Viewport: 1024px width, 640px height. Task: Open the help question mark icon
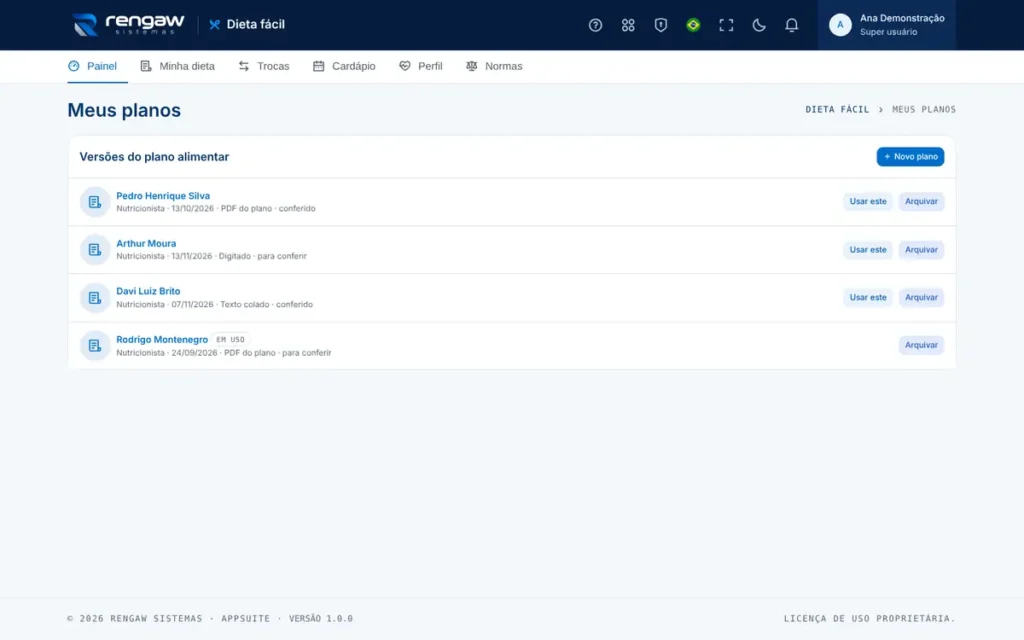tap(595, 25)
